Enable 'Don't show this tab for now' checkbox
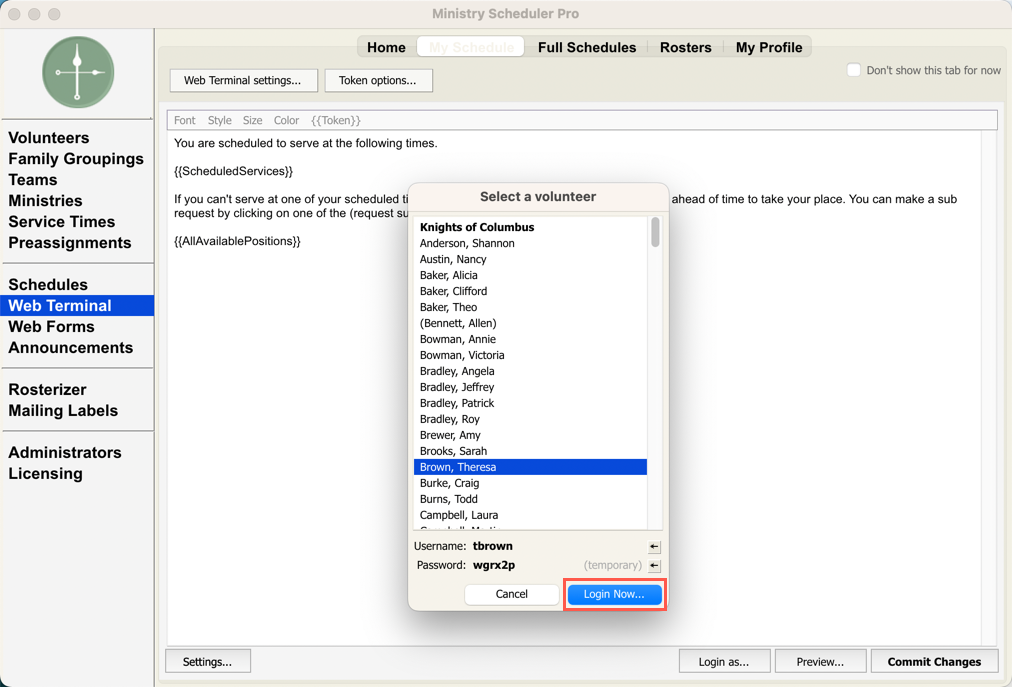Viewport: 1012px width, 687px height. [x=853, y=70]
